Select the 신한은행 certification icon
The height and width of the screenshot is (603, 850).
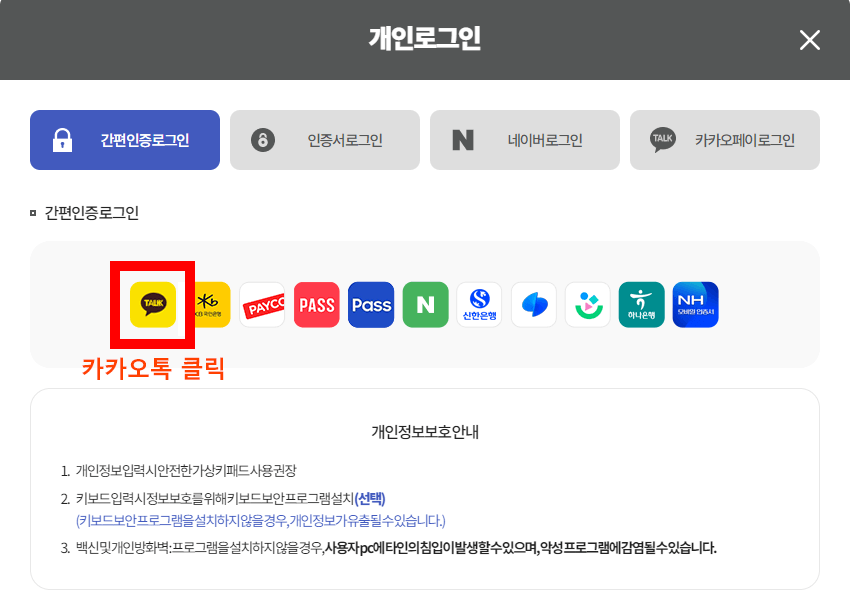[479, 304]
